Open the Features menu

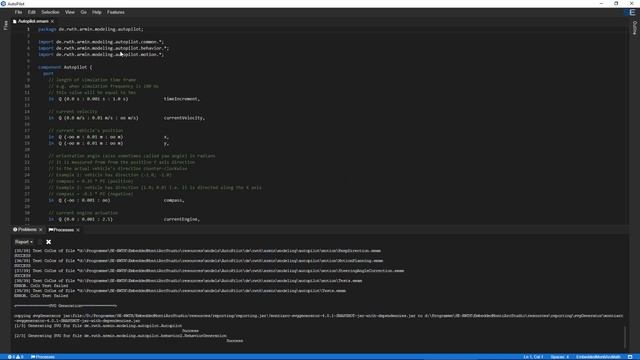click(116, 12)
